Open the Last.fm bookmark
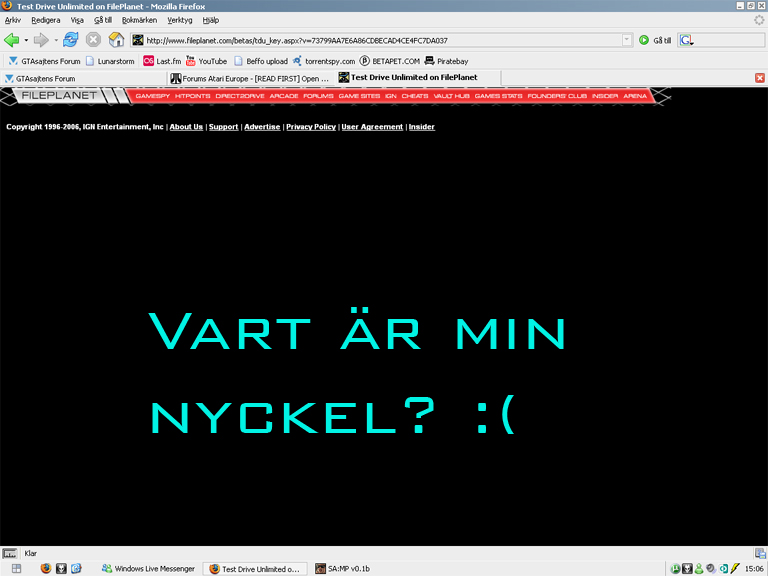 coord(162,61)
